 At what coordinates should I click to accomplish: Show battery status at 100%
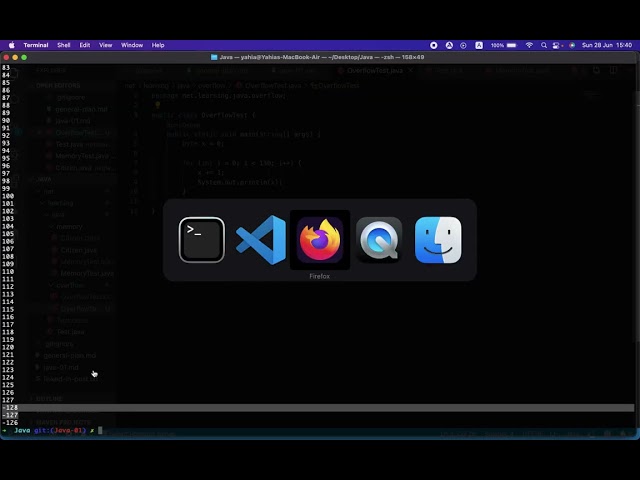click(x=504, y=45)
